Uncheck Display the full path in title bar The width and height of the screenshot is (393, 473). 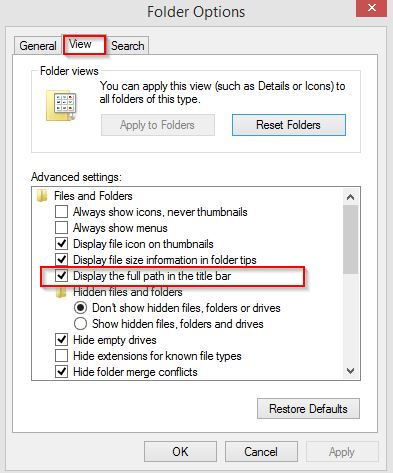(x=61, y=276)
